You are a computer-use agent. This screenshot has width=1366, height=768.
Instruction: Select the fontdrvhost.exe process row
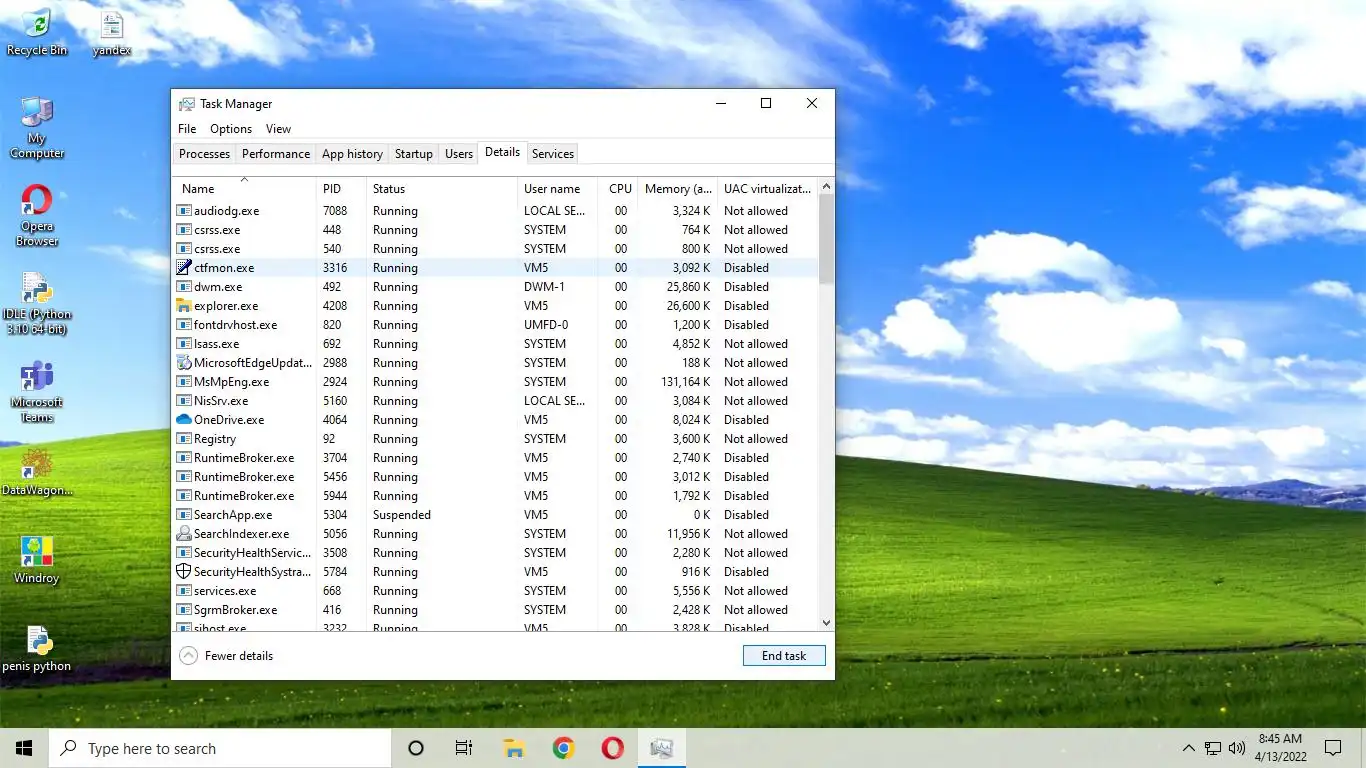[x=495, y=325]
